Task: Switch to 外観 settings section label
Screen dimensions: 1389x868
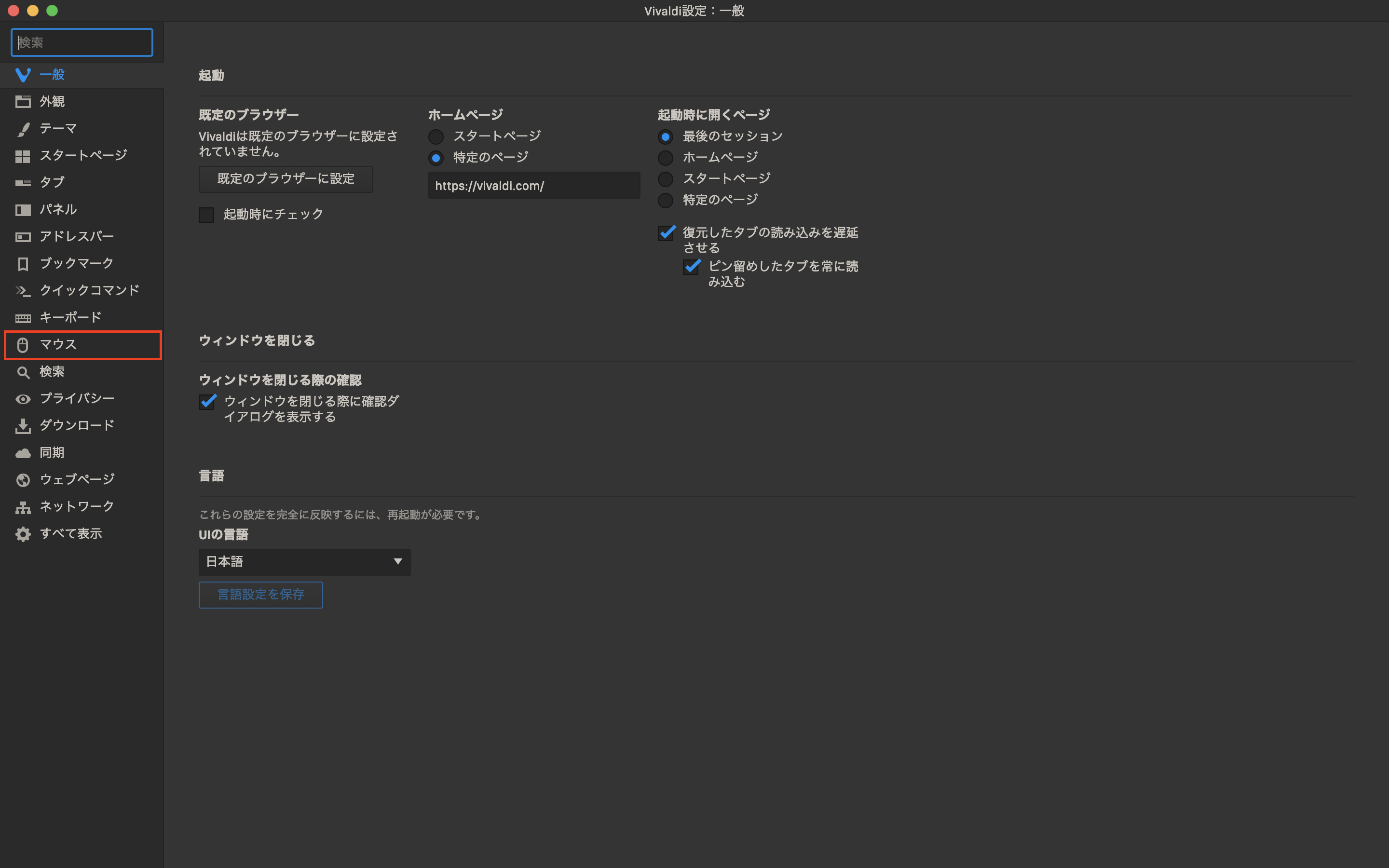Action: tap(52, 102)
